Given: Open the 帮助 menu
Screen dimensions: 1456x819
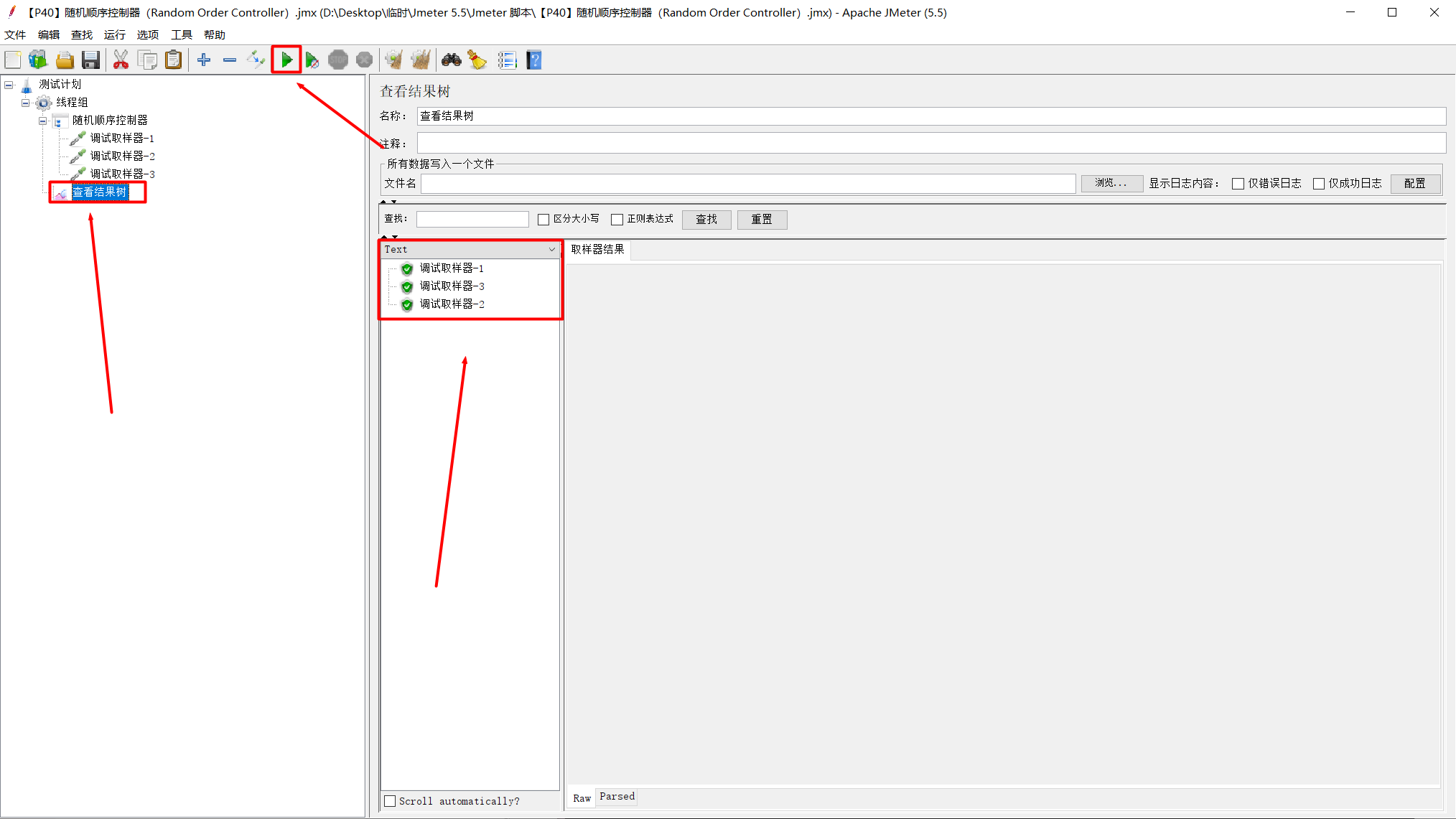Looking at the screenshot, I should (215, 34).
